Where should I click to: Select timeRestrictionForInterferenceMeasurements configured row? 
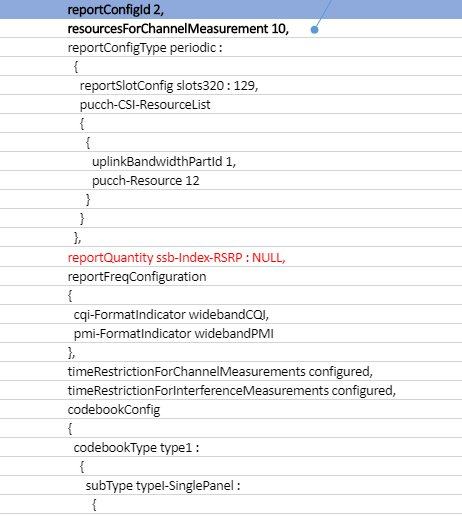click(232, 390)
